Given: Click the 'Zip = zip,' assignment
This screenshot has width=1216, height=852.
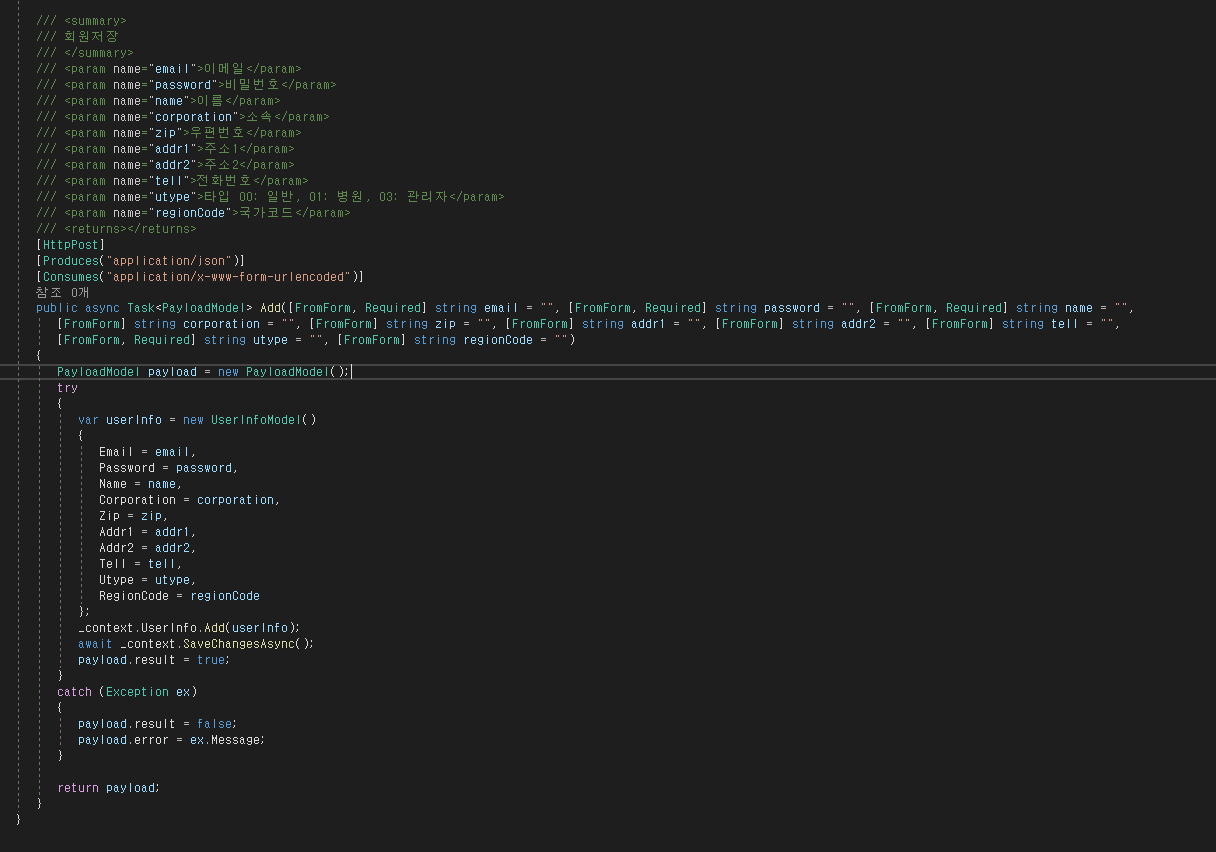Looking at the screenshot, I should pos(133,516).
